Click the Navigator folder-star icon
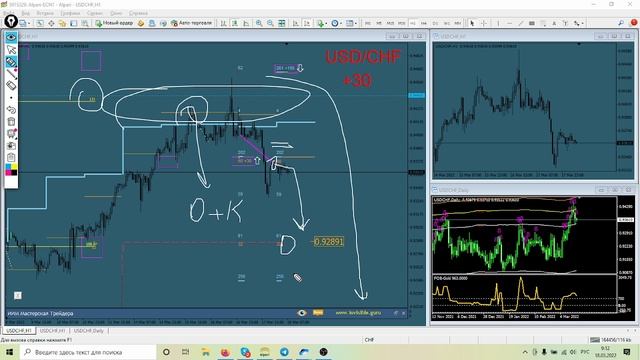The image size is (640, 360). coord(62,24)
